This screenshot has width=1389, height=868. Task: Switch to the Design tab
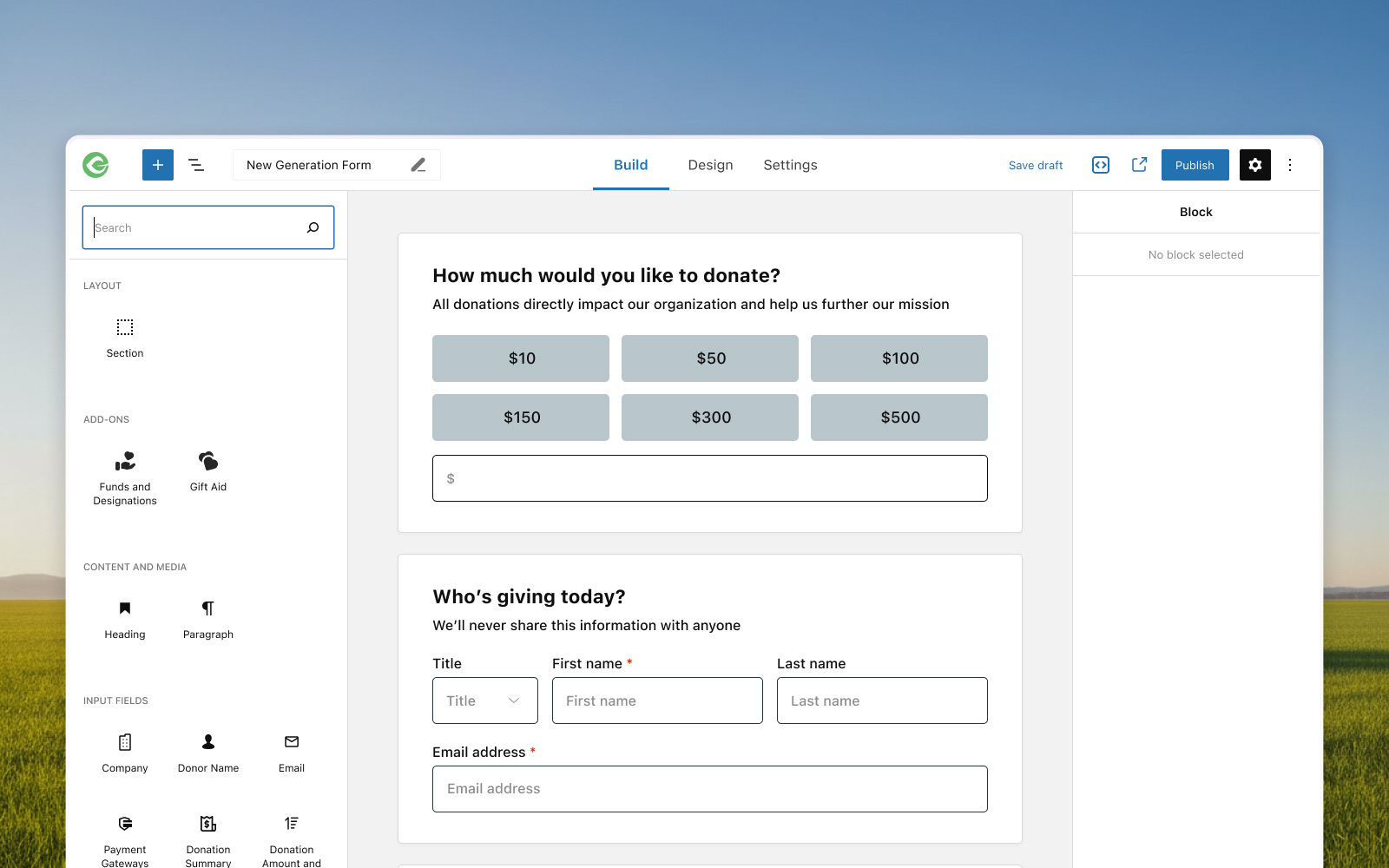(x=711, y=165)
